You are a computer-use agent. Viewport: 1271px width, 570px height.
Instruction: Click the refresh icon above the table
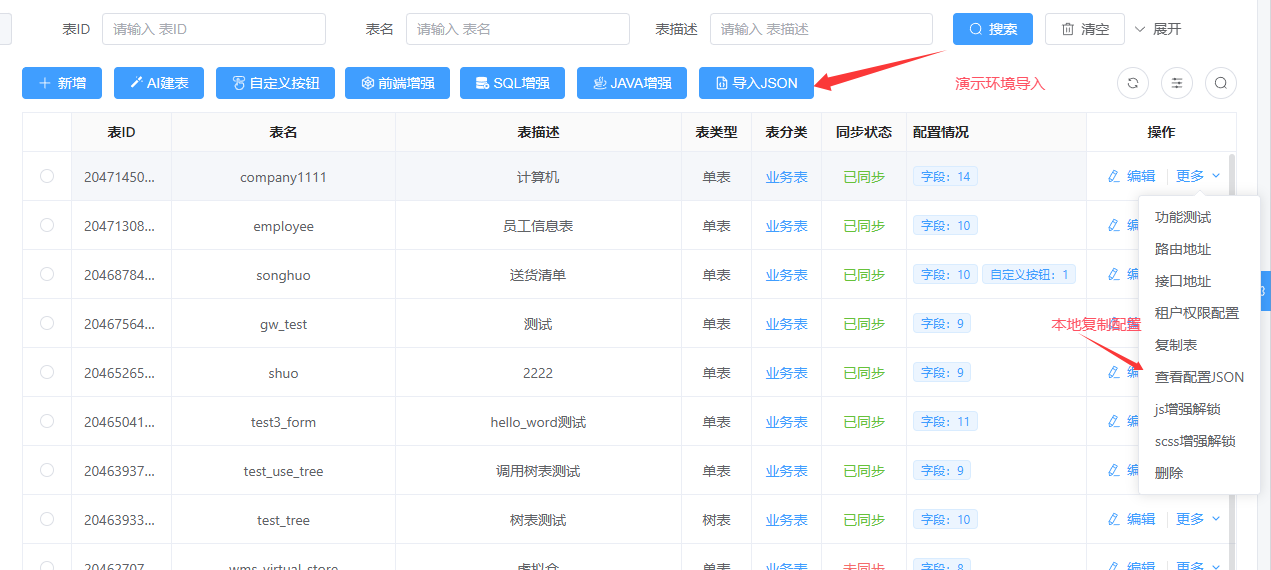point(1132,84)
